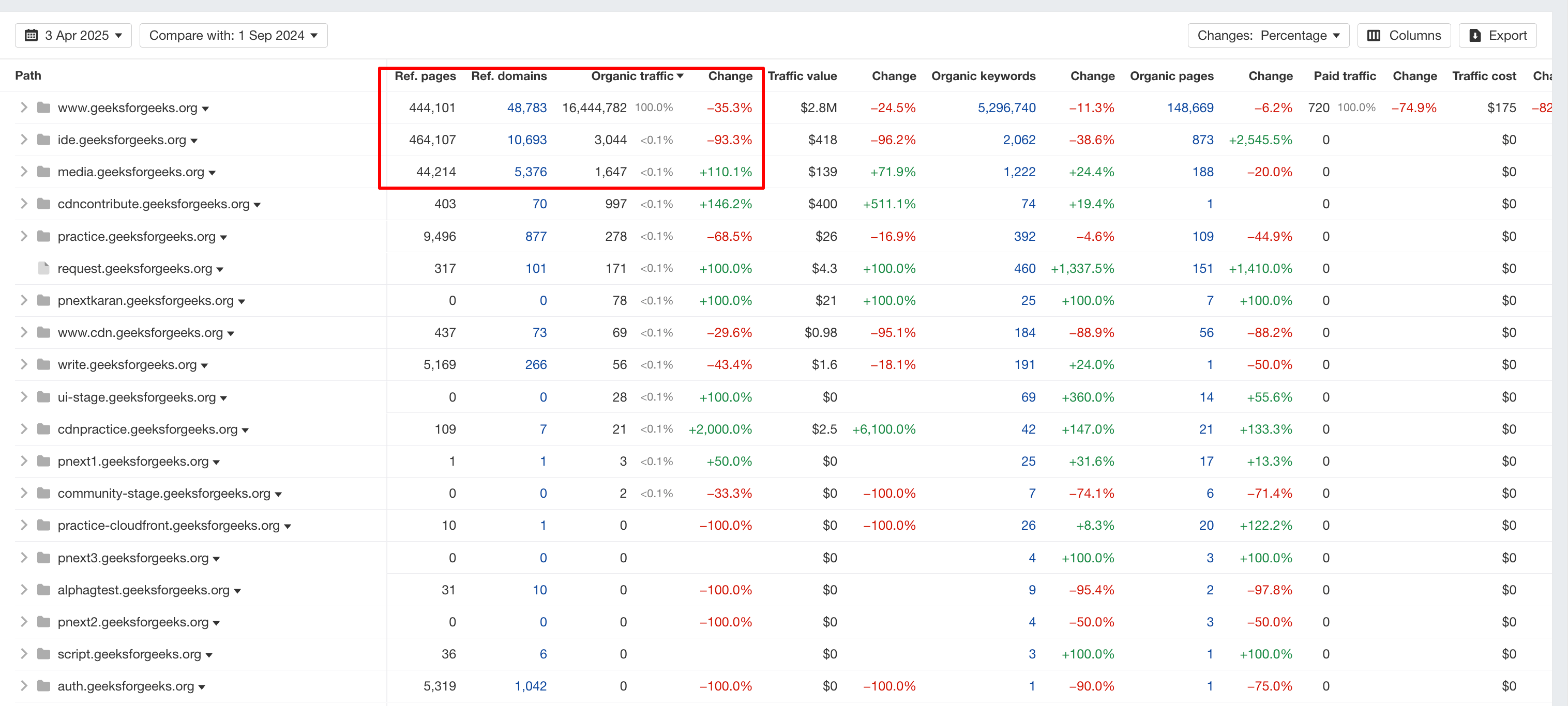Sort by Traffic value column header
Image resolution: width=1568 pixels, height=706 pixels.
coord(802,76)
